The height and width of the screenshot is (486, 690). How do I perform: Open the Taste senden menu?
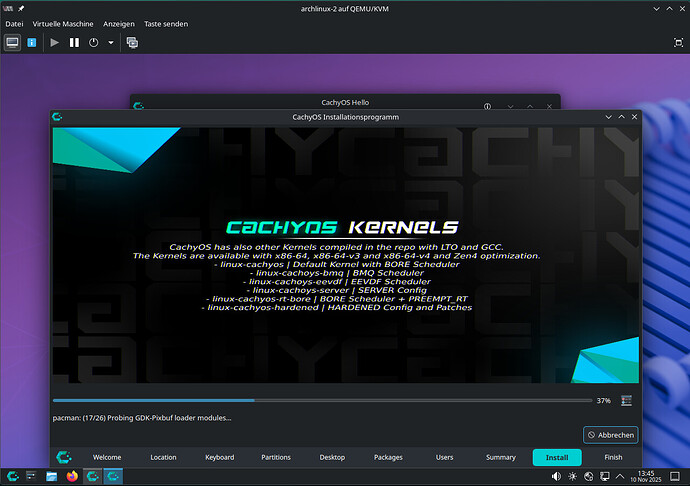[x=166, y=24]
